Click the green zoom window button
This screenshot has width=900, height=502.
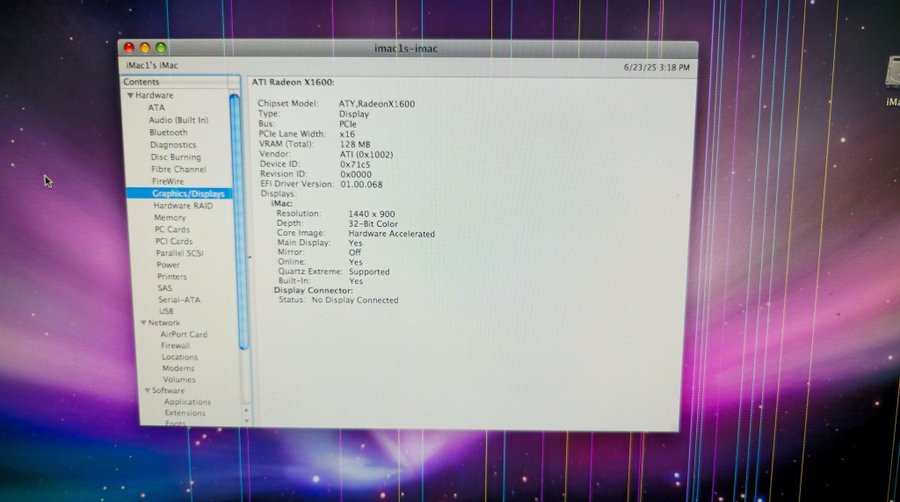pos(161,48)
